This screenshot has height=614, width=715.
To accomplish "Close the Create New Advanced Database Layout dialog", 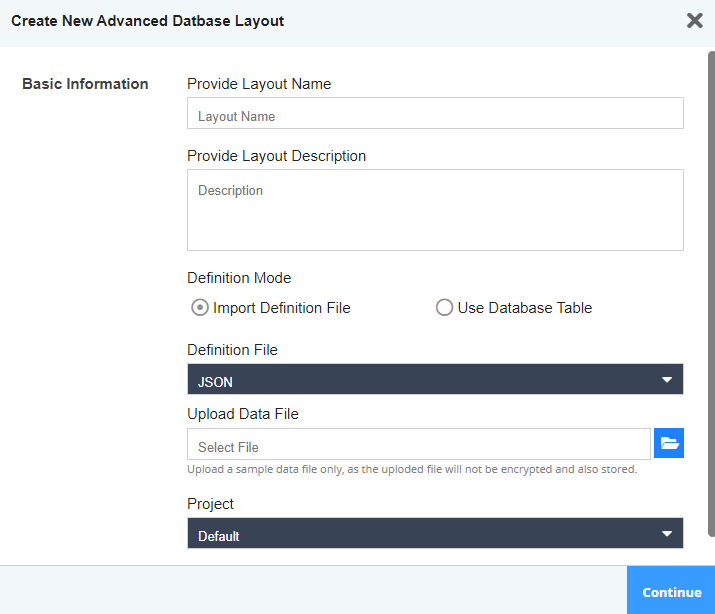I will 694,21.
